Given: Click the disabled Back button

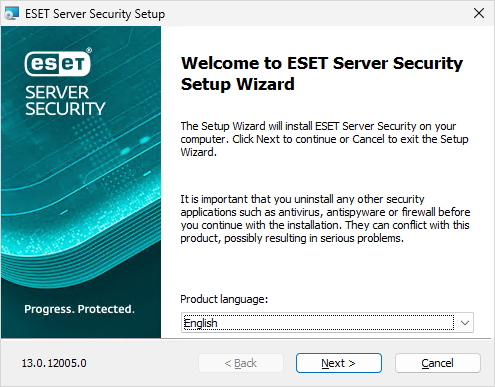Looking at the screenshot, I should click(x=241, y=363).
